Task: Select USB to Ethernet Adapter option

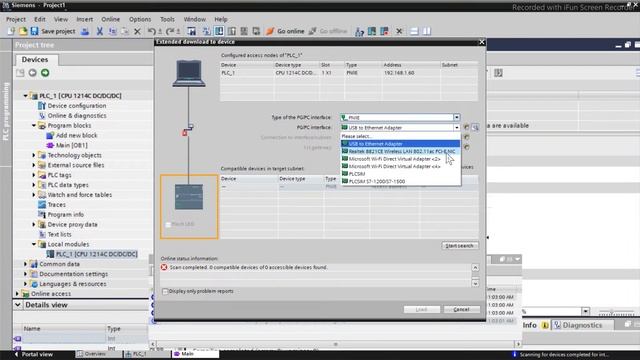Action: [400, 144]
